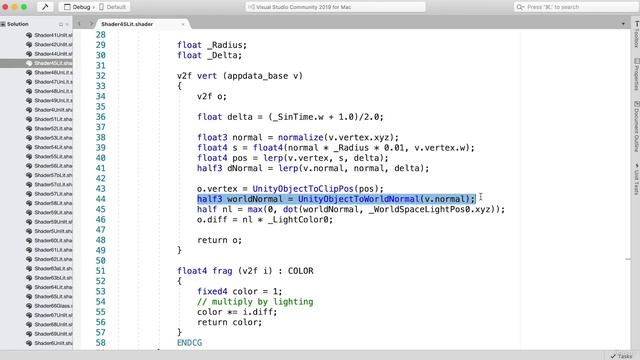Select the highlighted Shader45Lit file row

coord(36,63)
